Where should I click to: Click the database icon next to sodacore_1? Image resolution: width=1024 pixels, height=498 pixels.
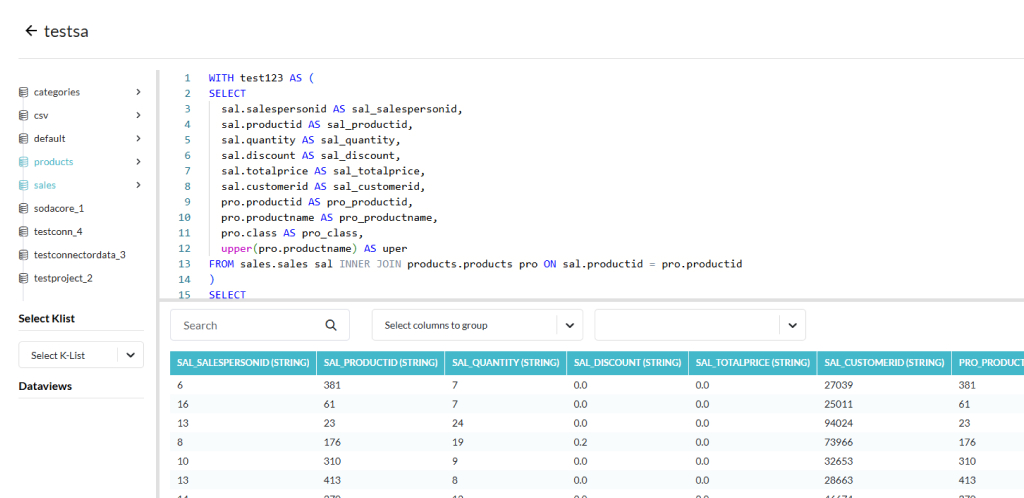(23, 208)
